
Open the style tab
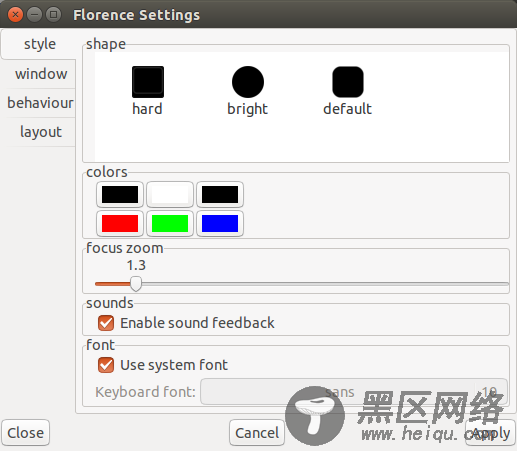[x=39, y=44]
